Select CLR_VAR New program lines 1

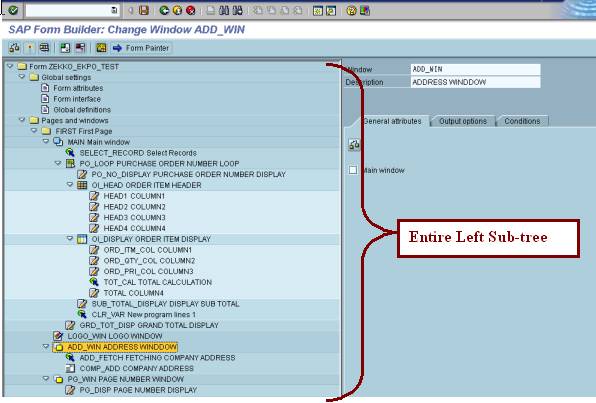click(143, 314)
